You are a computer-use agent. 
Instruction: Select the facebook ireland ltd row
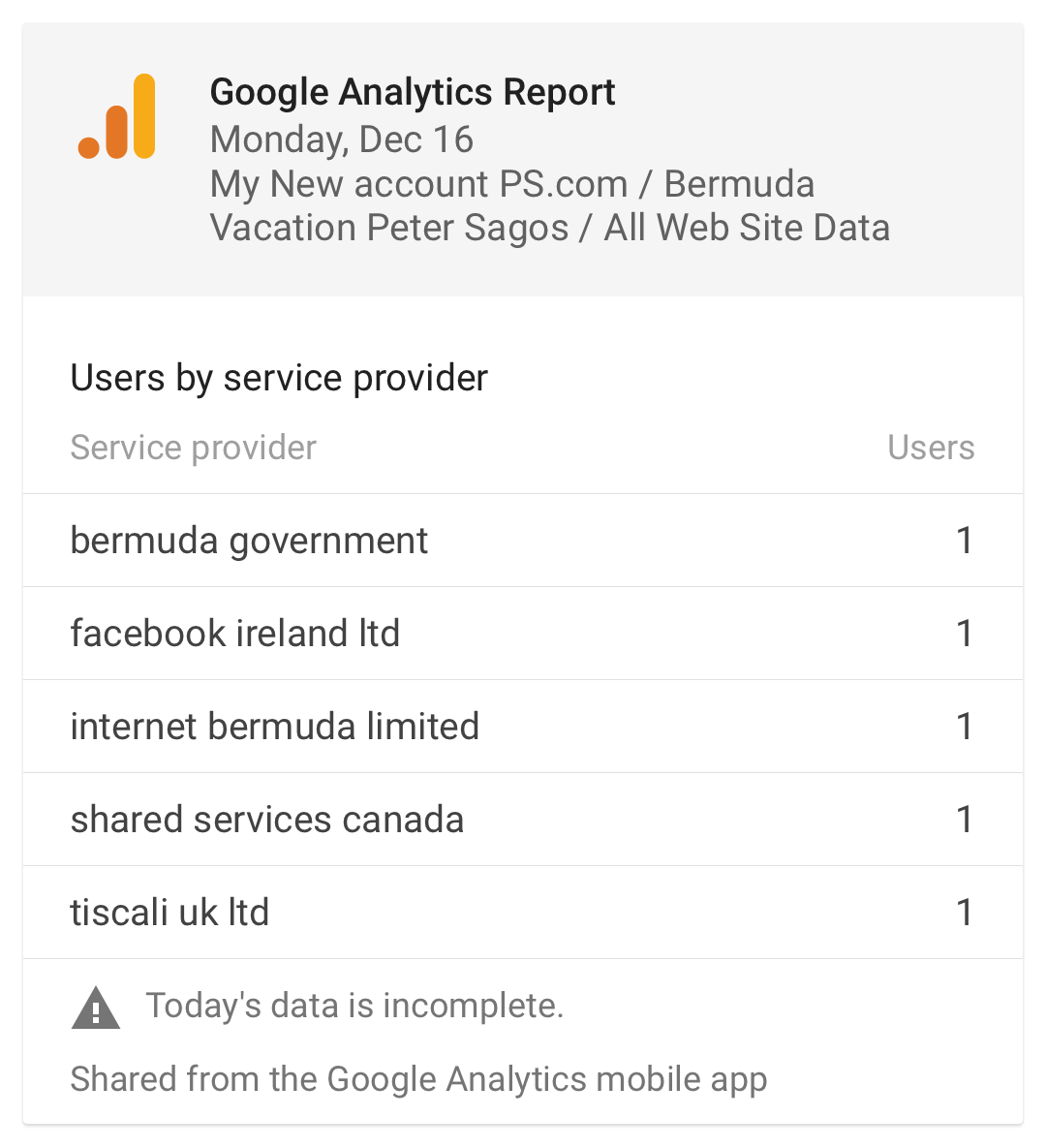pyautogui.click(x=523, y=634)
